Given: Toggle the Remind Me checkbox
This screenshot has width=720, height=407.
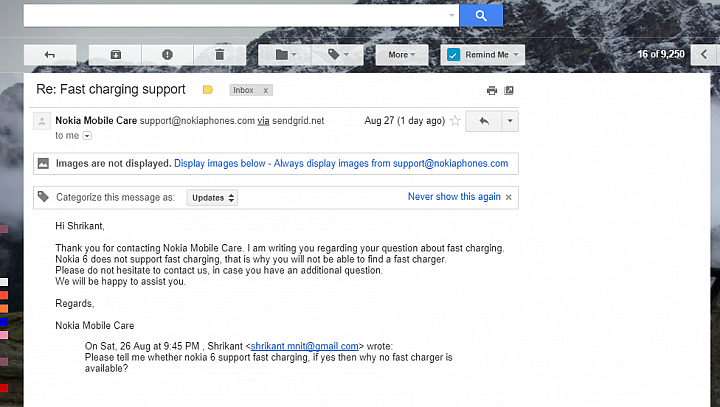Looking at the screenshot, I should pos(453,55).
